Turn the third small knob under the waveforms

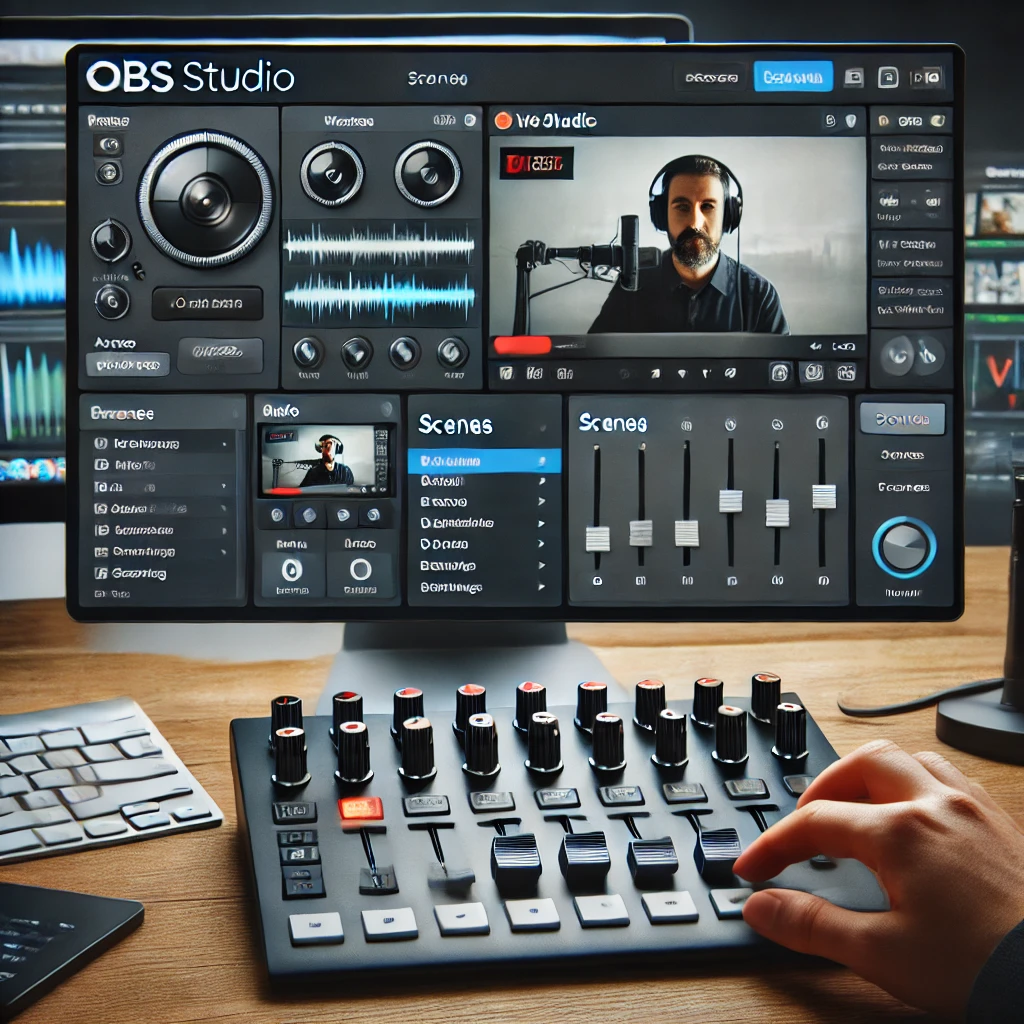[405, 352]
